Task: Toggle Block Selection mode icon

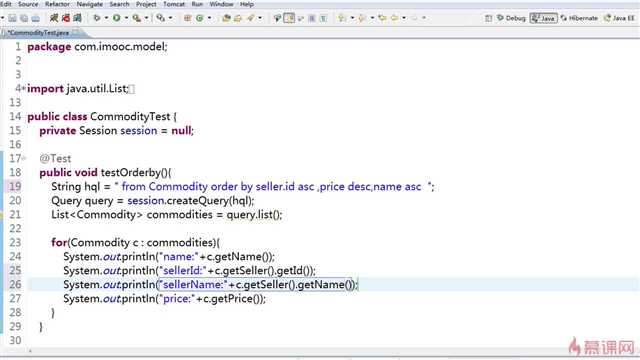Action: 312,18
